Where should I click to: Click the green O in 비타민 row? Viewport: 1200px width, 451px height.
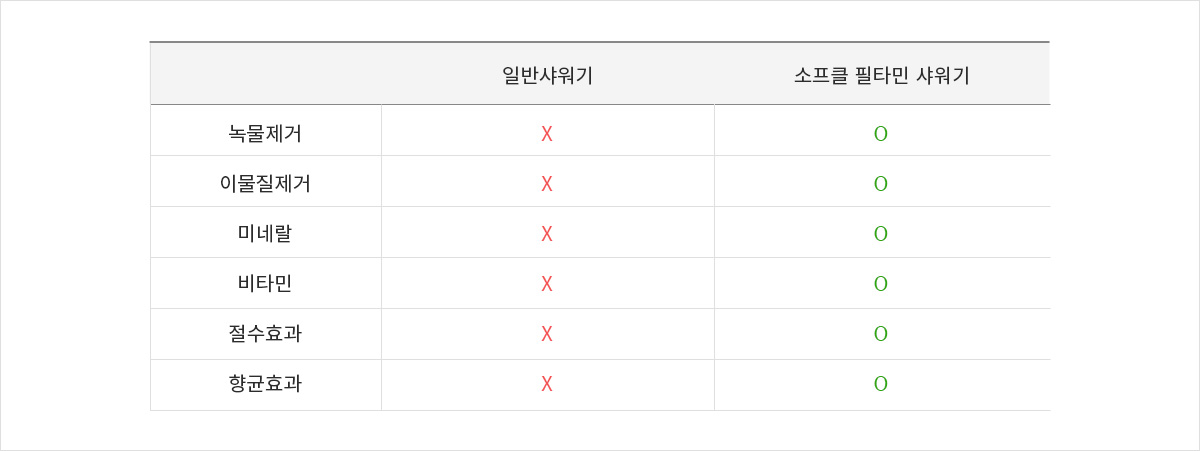pos(881,284)
